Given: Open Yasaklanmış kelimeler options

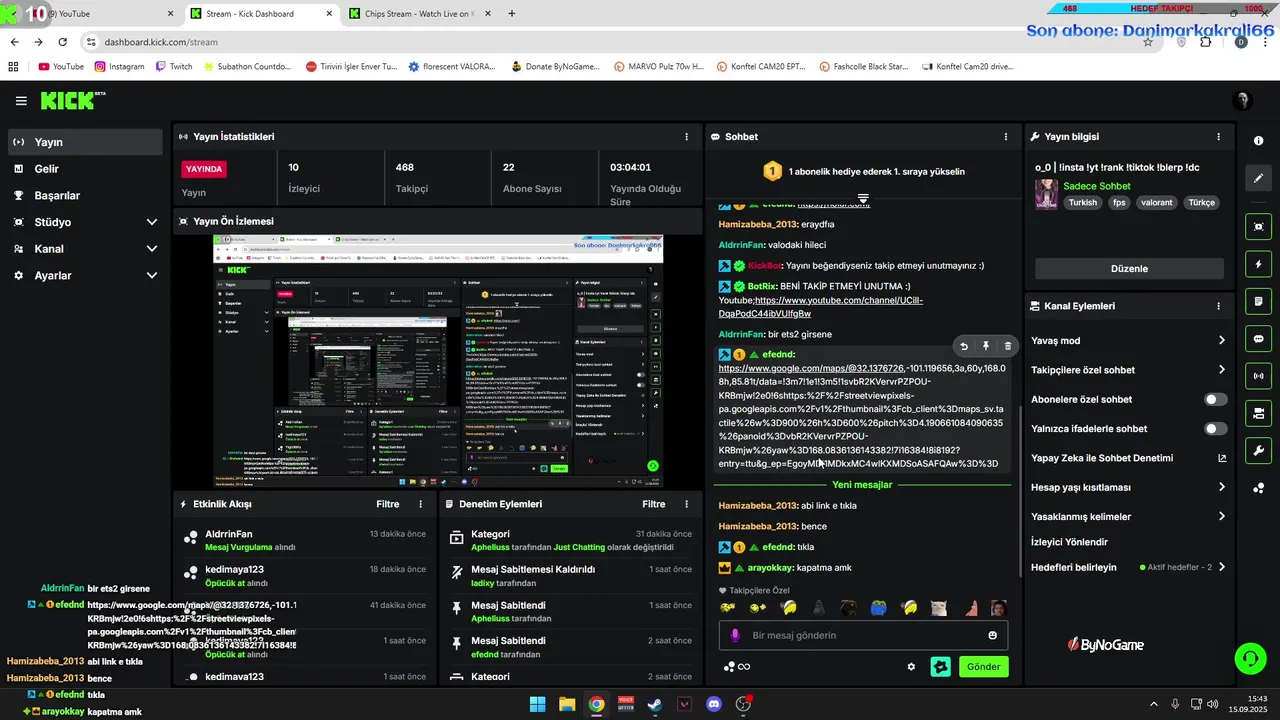Looking at the screenshot, I should [x=1128, y=517].
